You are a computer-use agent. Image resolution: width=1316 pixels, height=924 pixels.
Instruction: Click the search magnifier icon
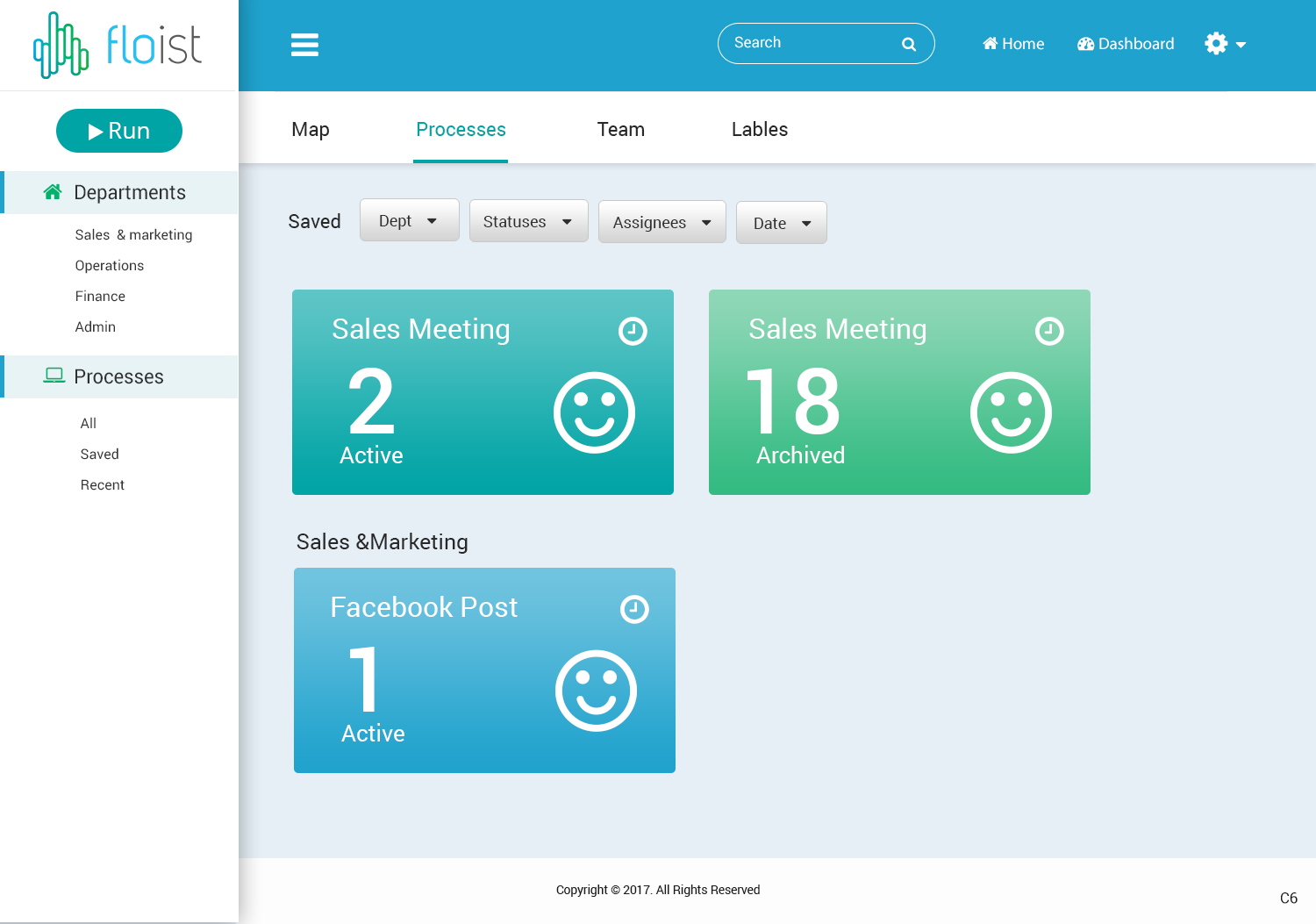pos(909,45)
